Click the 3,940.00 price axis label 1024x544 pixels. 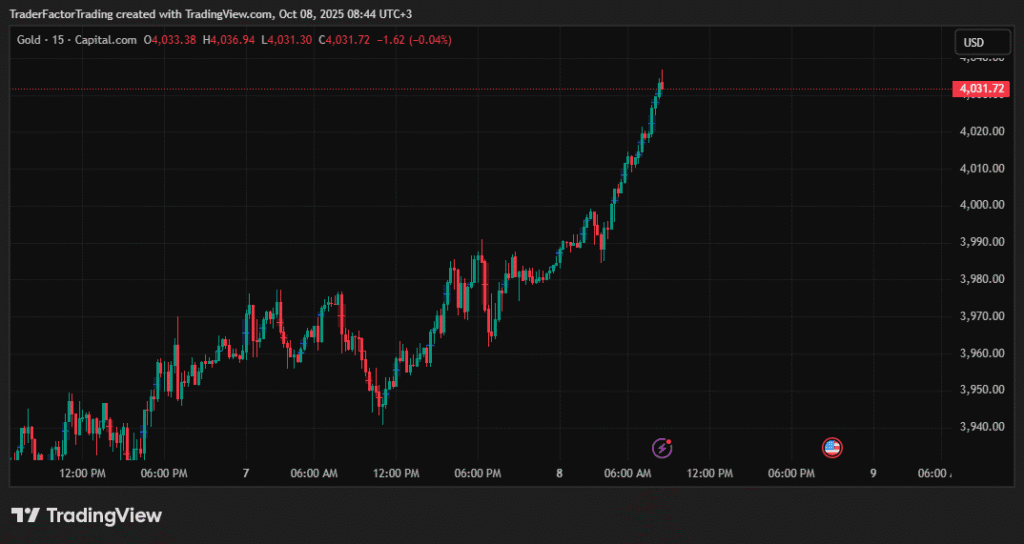(980, 427)
